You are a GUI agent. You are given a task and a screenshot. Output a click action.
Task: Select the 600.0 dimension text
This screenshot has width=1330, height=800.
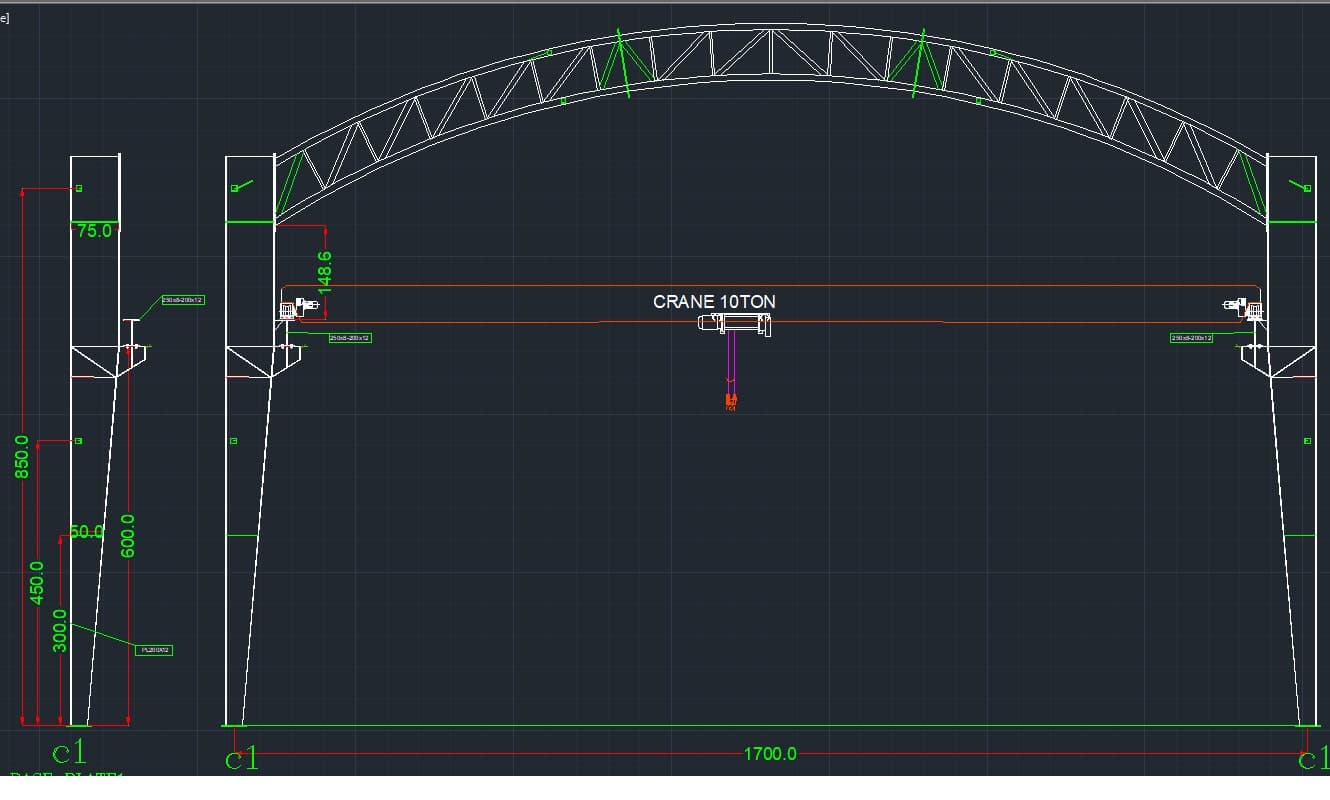(127, 536)
